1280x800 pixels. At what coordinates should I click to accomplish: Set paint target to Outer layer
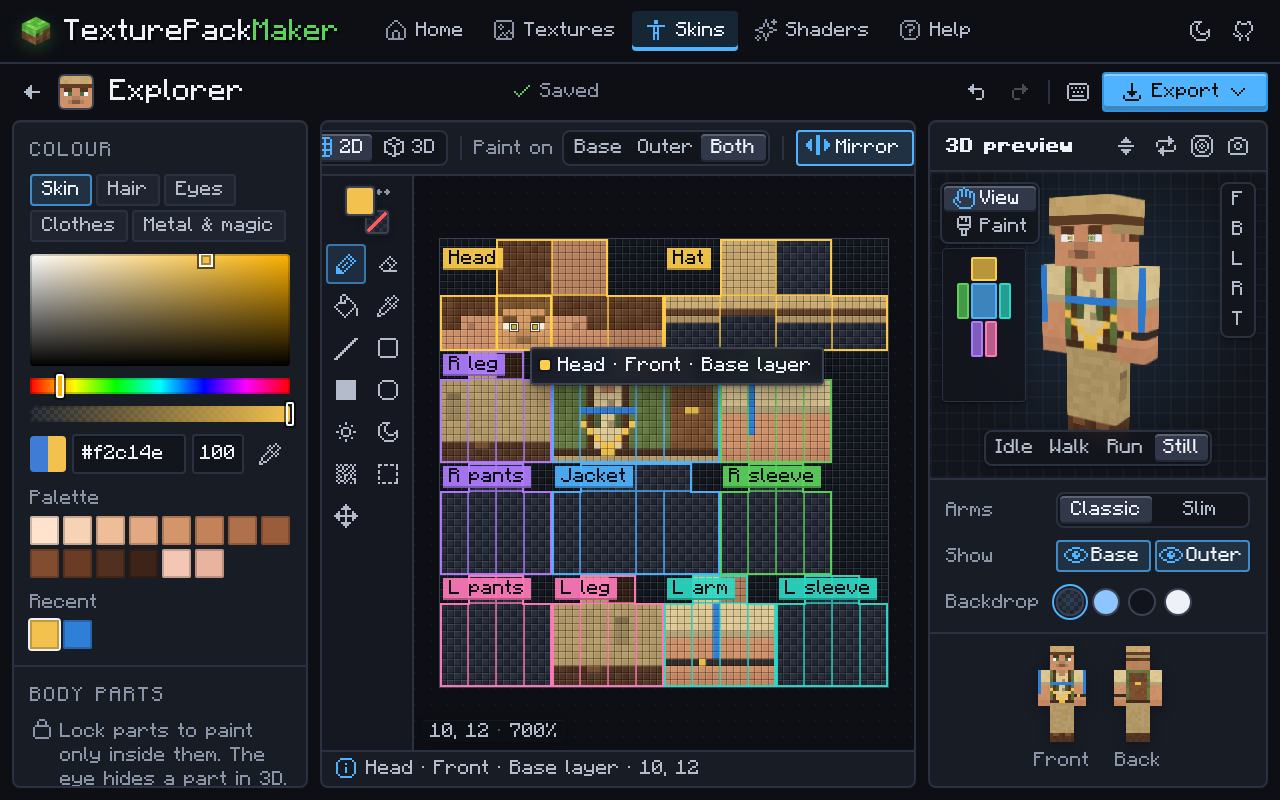coord(664,147)
